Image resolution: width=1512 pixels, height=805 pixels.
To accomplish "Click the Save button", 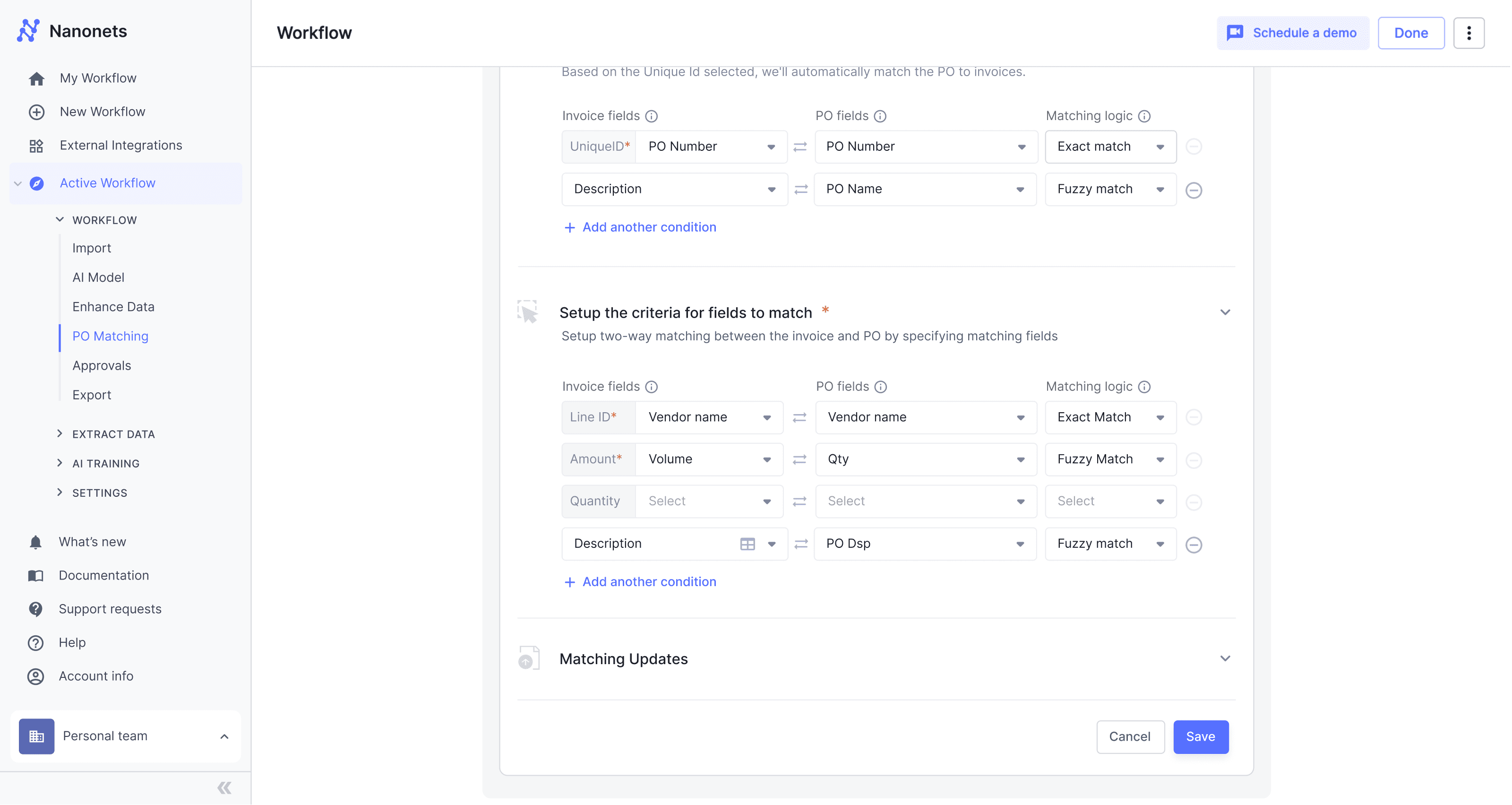I will pyautogui.click(x=1200, y=736).
